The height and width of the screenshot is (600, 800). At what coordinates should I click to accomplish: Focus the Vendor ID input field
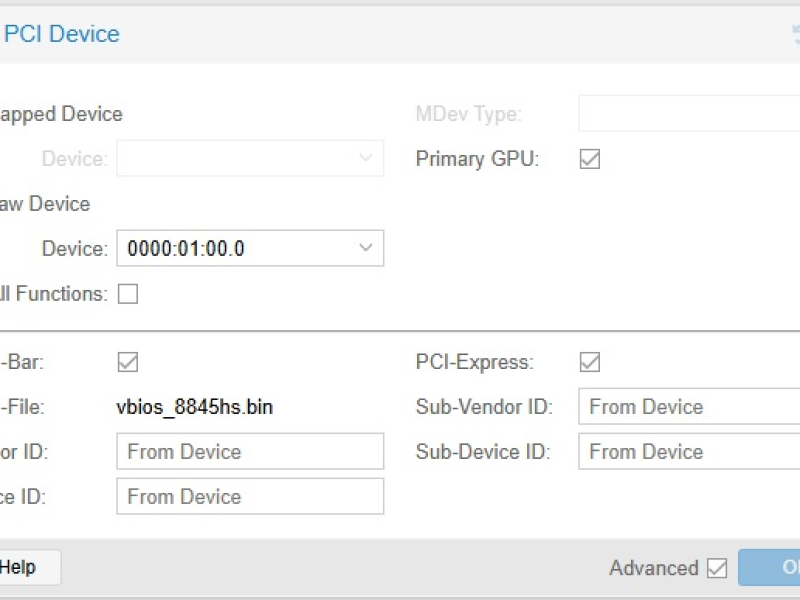click(x=250, y=452)
